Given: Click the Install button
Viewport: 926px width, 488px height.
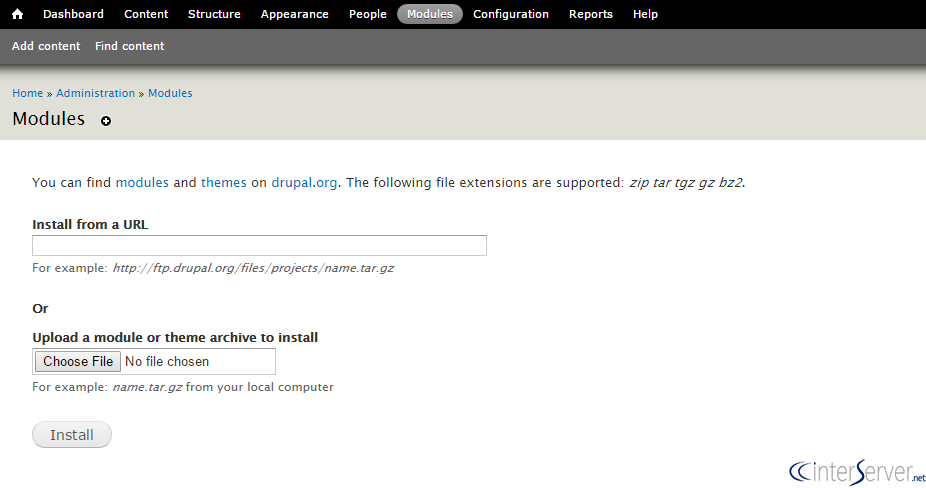Looking at the screenshot, I should point(72,435).
